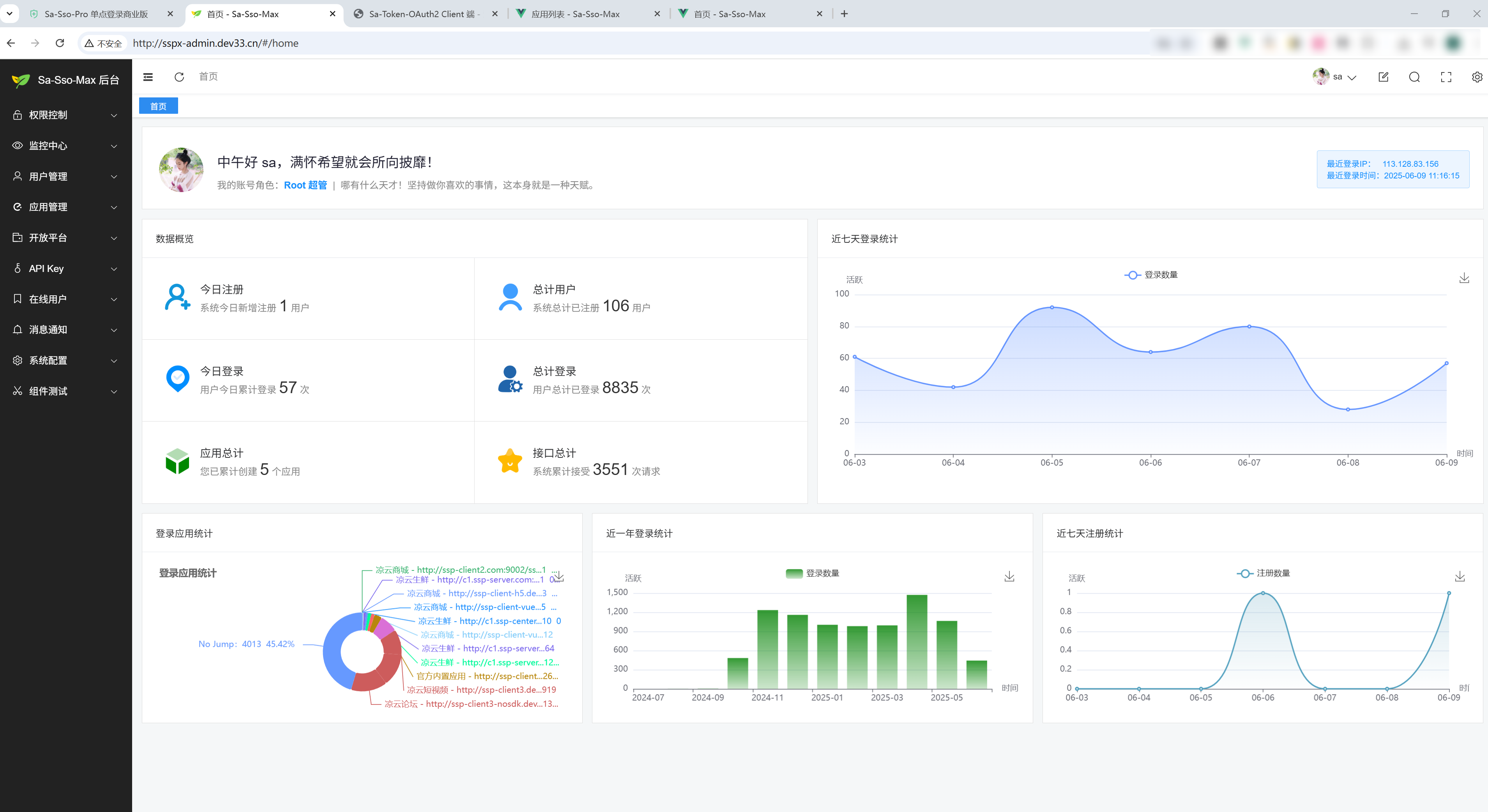Expand the 权限控制 sidebar menu
This screenshot has width=1488, height=812.
coord(65,115)
